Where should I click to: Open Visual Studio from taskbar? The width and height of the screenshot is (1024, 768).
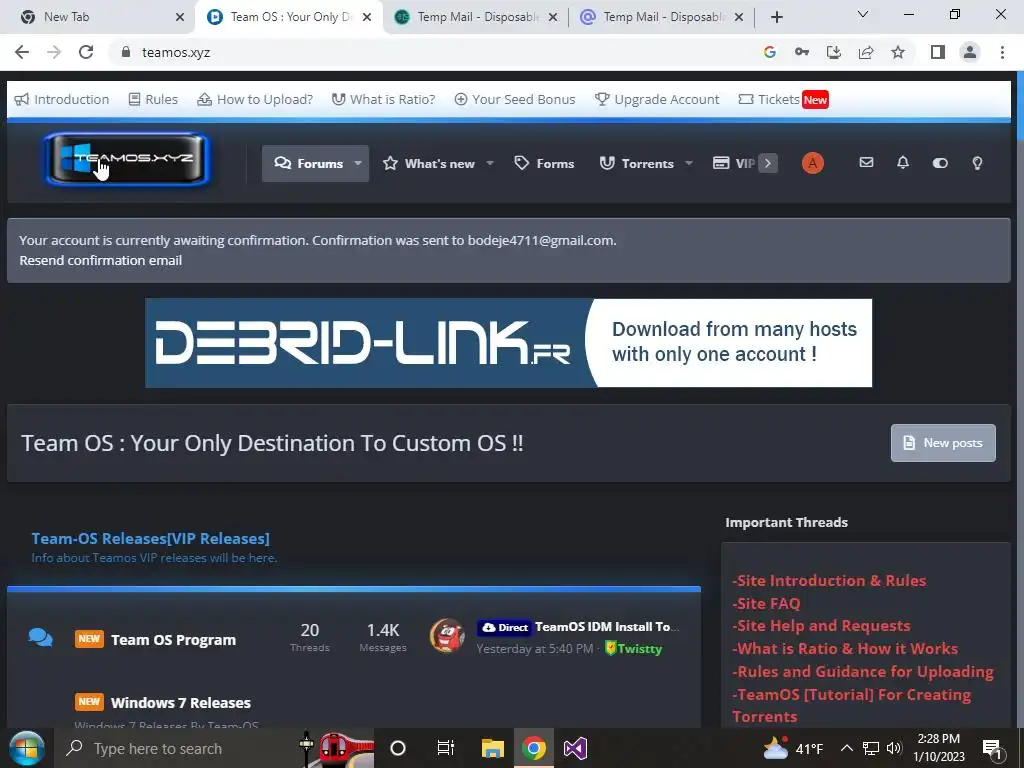pyautogui.click(x=575, y=748)
